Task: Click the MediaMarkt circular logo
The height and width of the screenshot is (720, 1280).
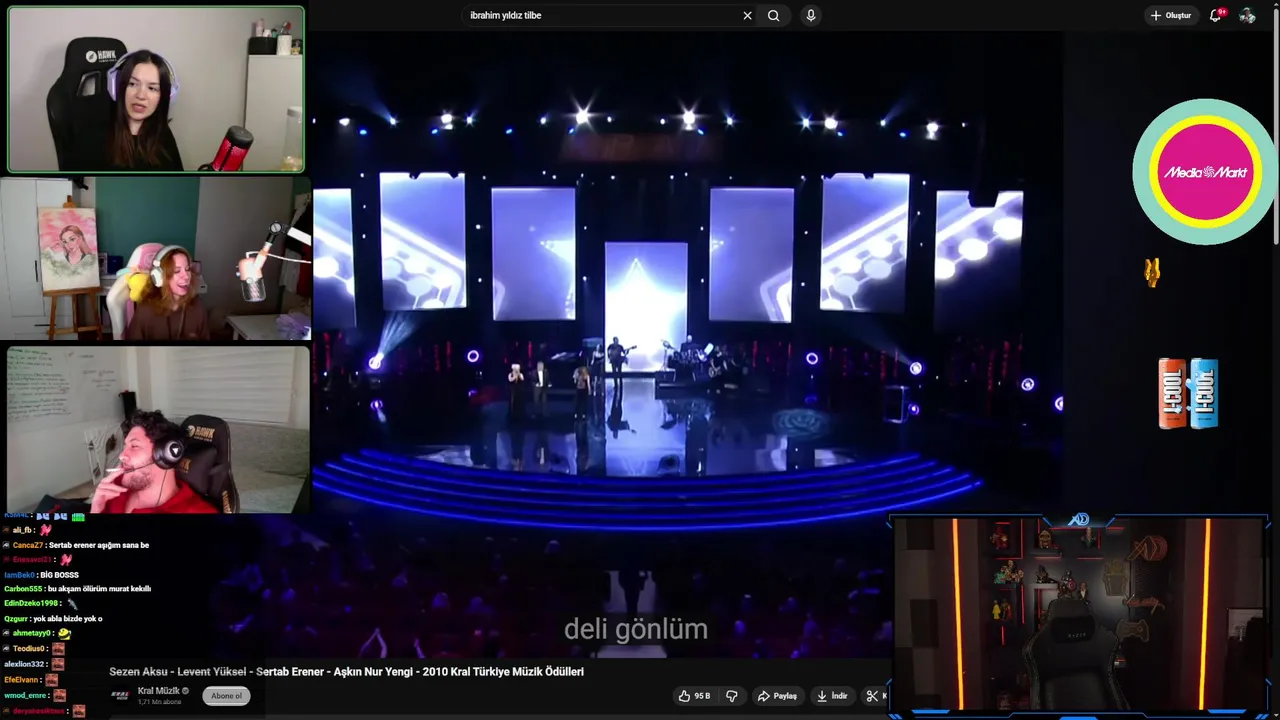Action: (x=1205, y=172)
